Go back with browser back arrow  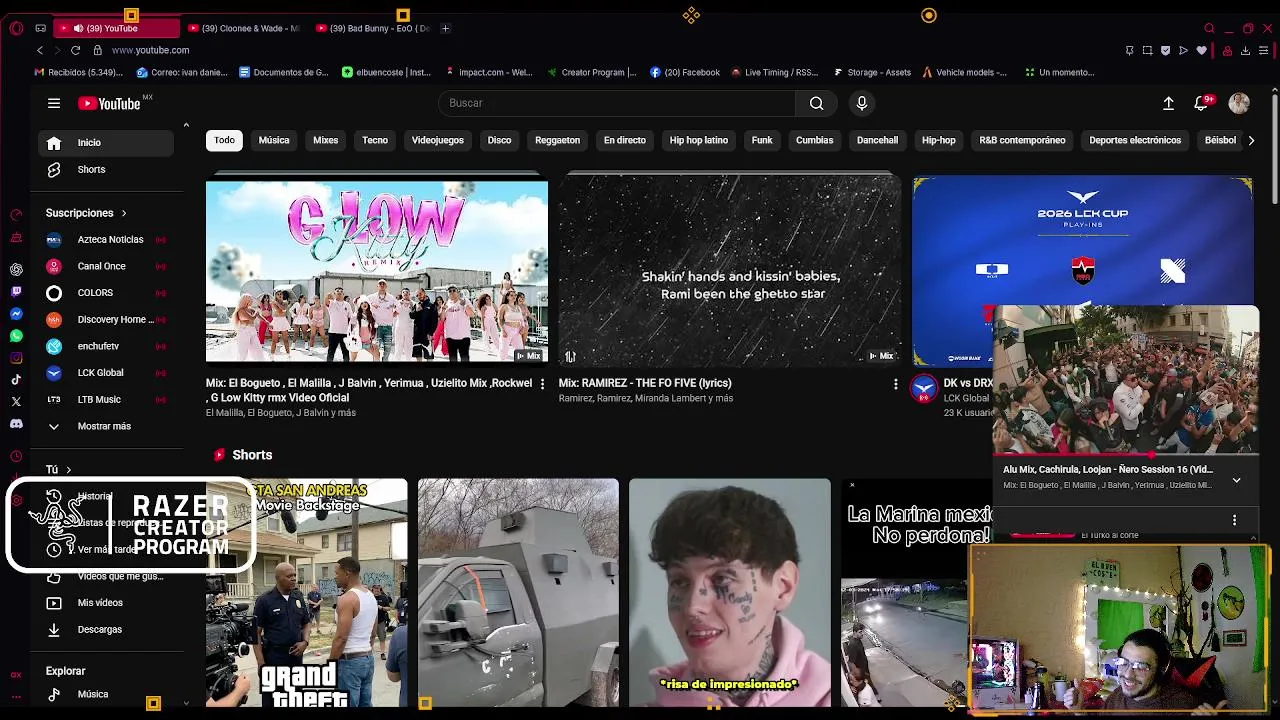point(40,50)
